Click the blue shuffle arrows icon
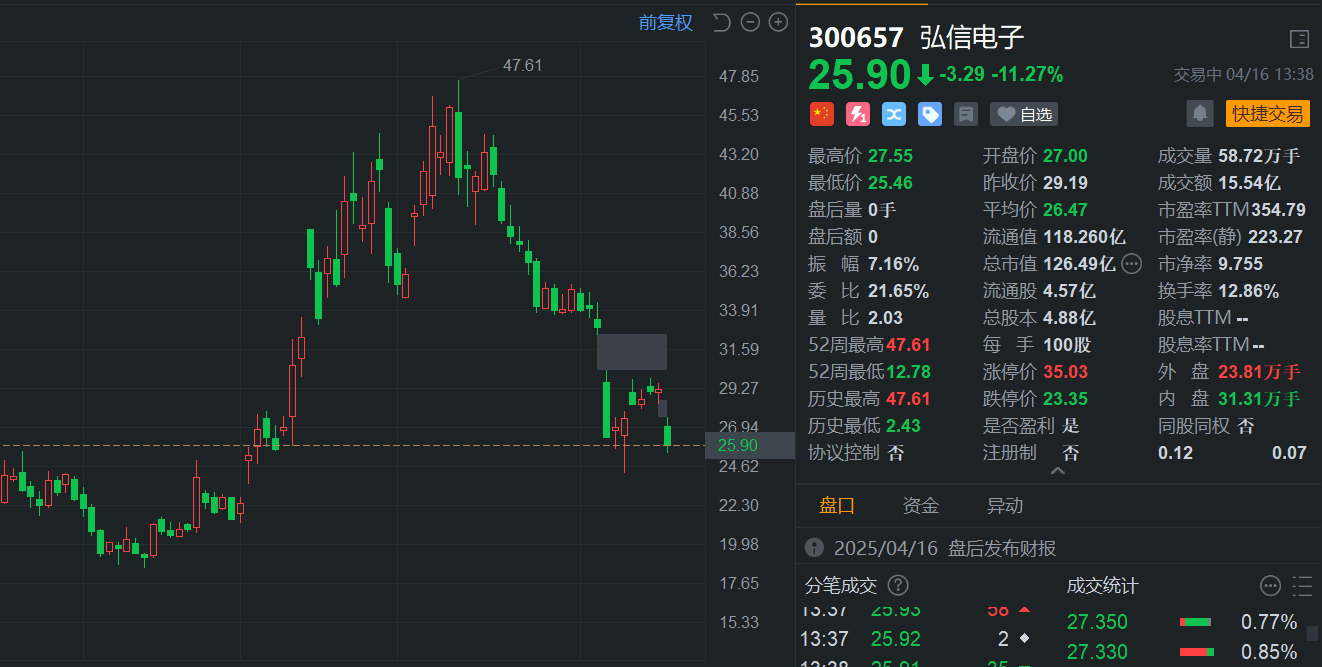The height and width of the screenshot is (667, 1322). pos(894,114)
